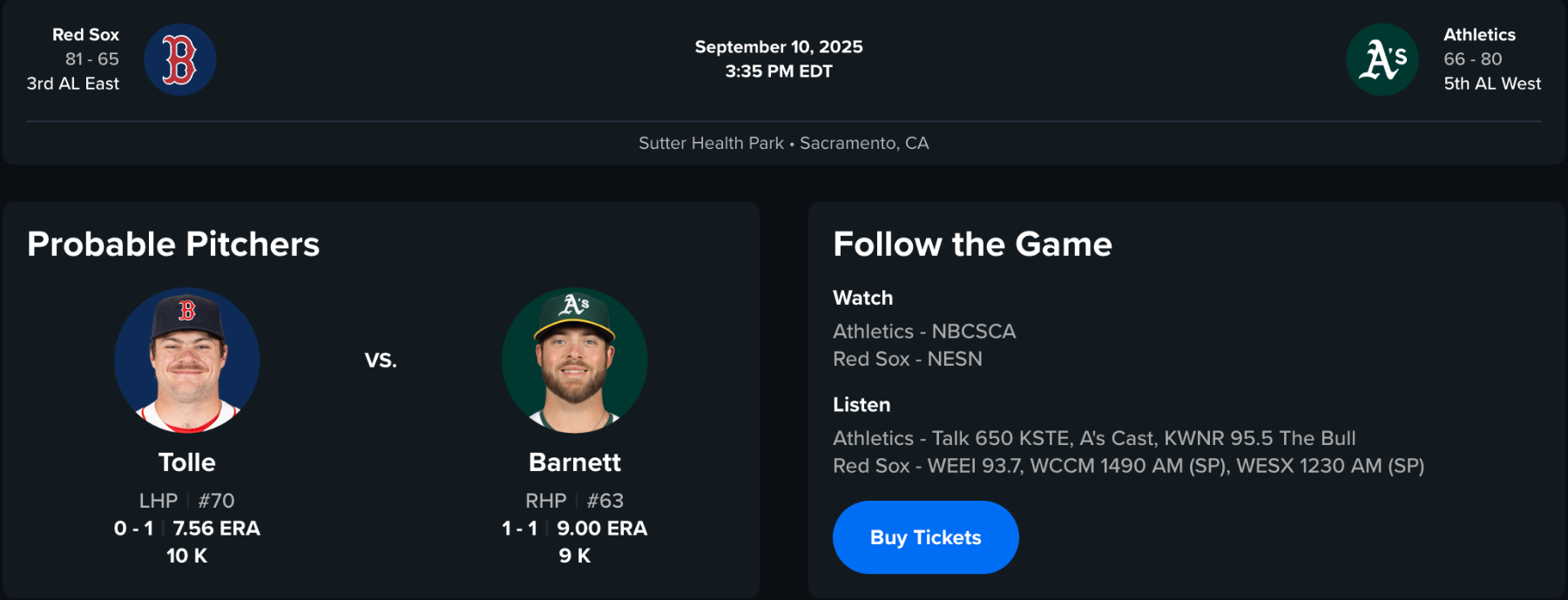Click the Red Sox 81 - 65 record
Screen dimensions: 1568x600
(91, 59)
